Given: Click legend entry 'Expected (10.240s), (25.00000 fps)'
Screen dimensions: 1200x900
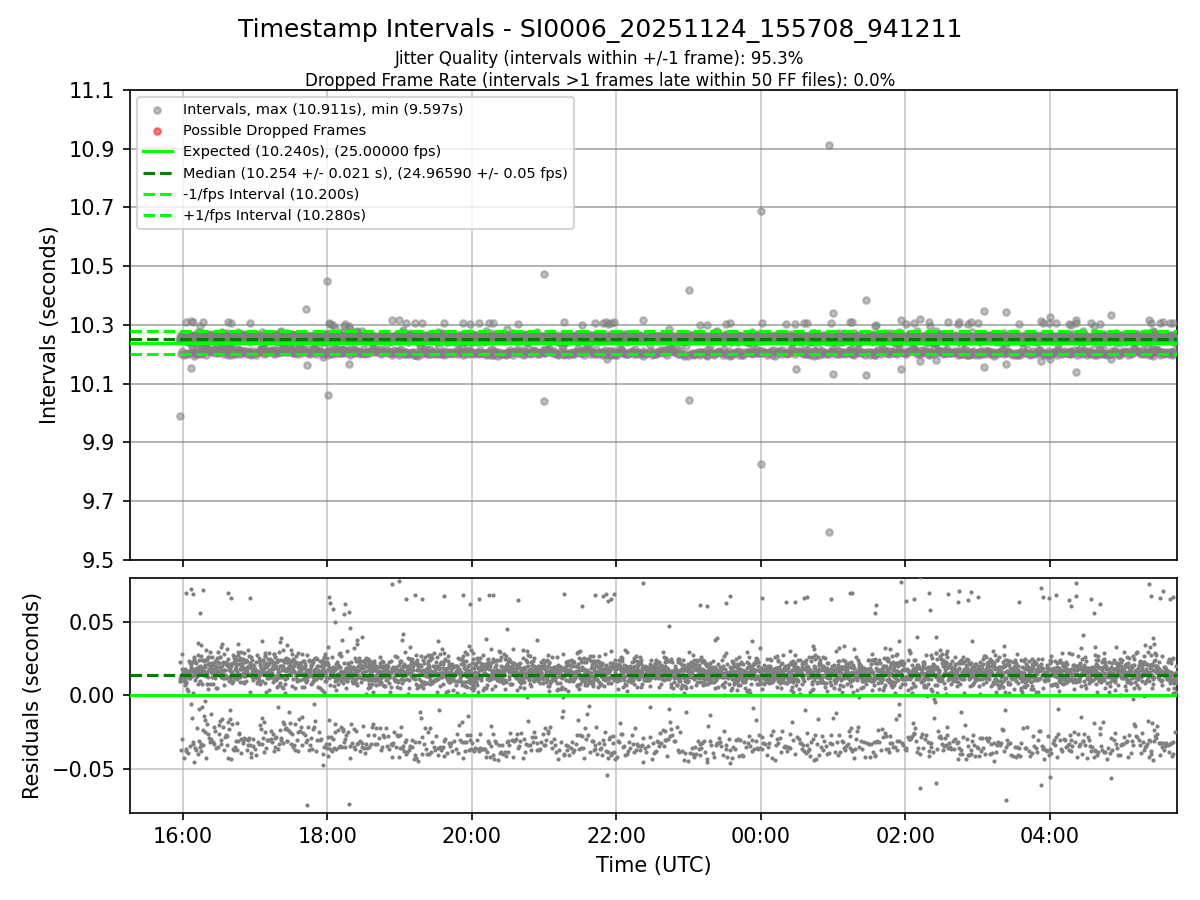Looking at the screenshot, I should tap(312, 151).
